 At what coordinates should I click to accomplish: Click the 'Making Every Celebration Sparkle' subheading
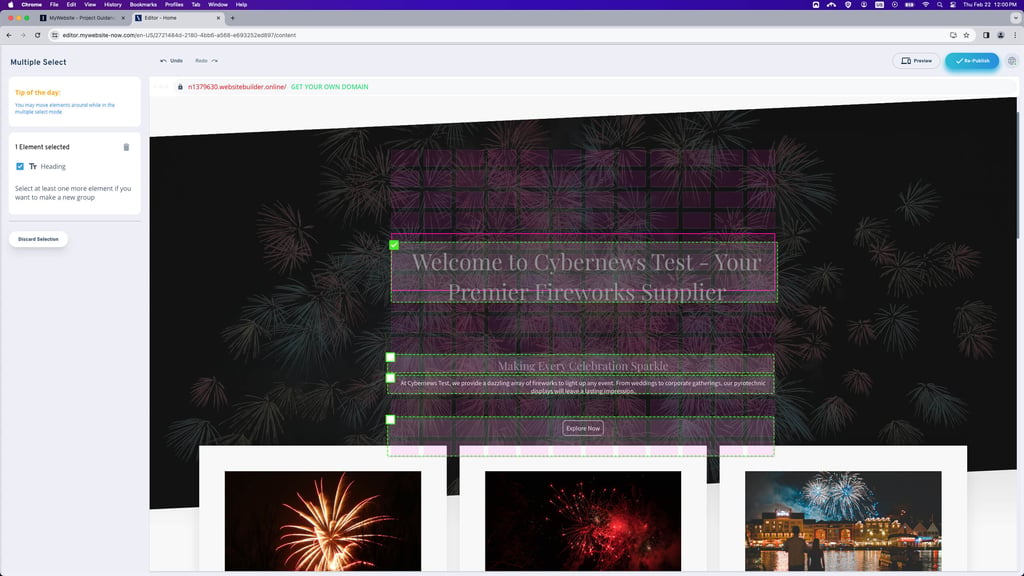point(583,366)
